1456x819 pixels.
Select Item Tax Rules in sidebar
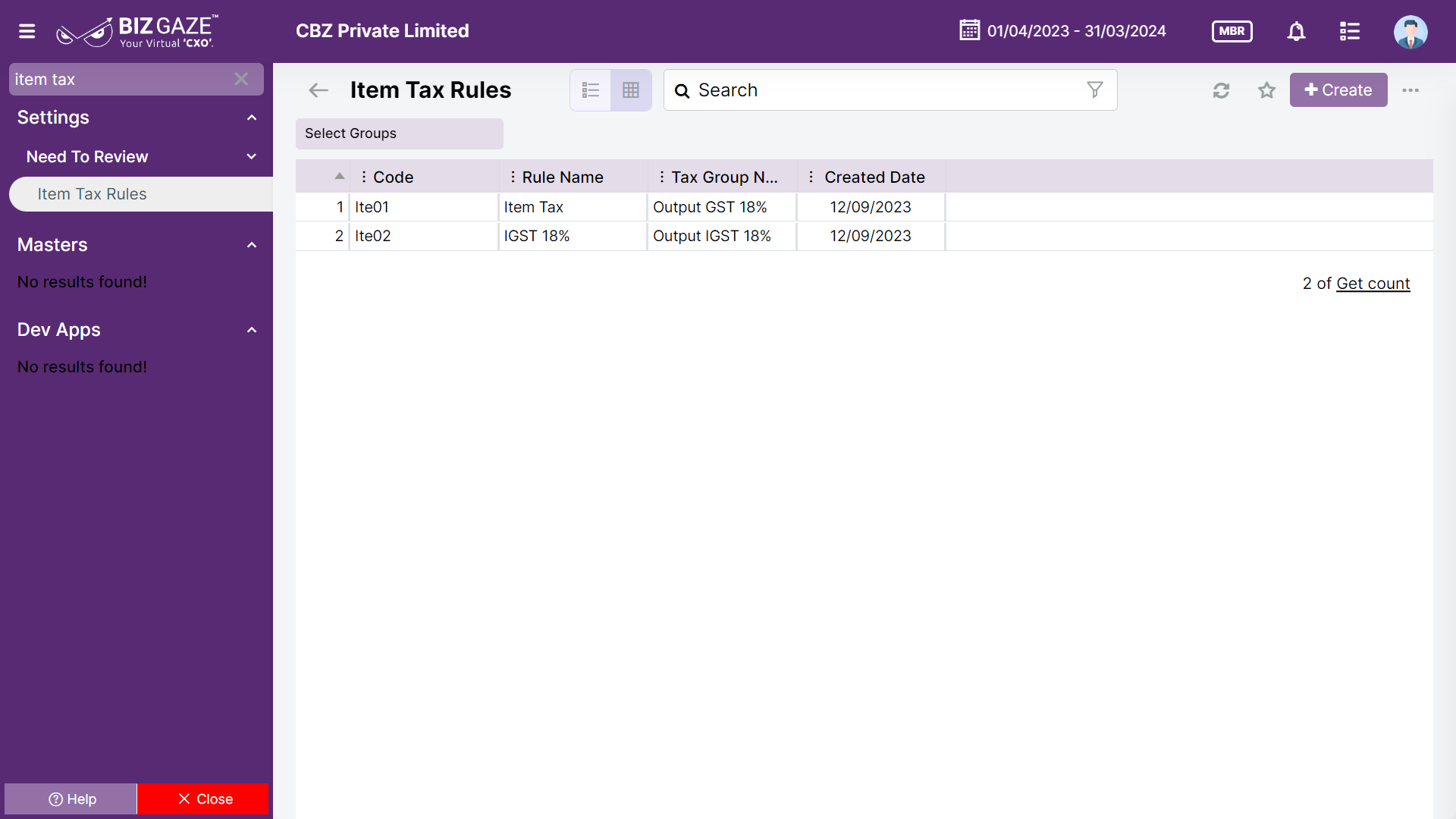click(x=141, y=194)
